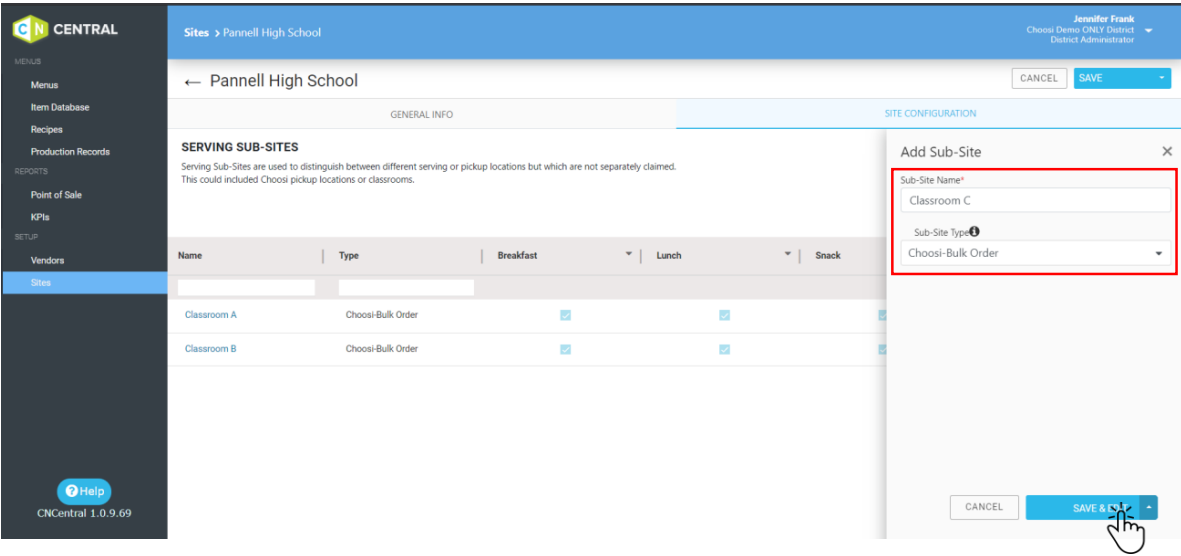Toggle Snack checkbox for Classroom B
The height and width of the screenshot is (556, 1181).
coord(882,349)
